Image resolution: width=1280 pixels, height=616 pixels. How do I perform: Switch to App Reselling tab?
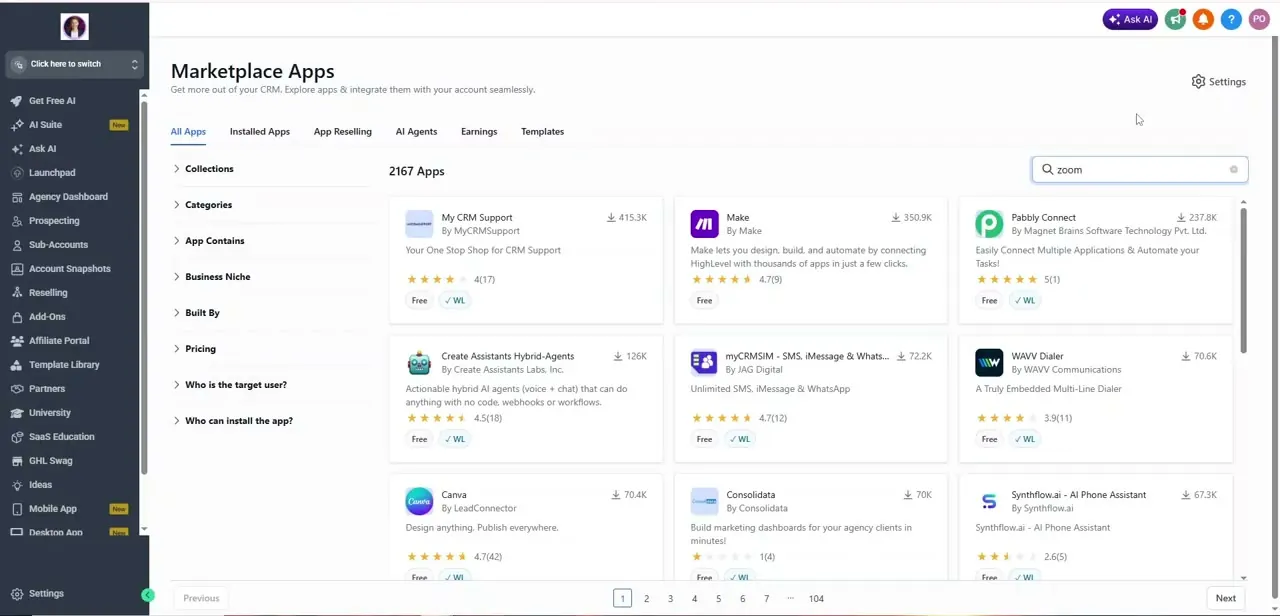[x=343, y=132]
